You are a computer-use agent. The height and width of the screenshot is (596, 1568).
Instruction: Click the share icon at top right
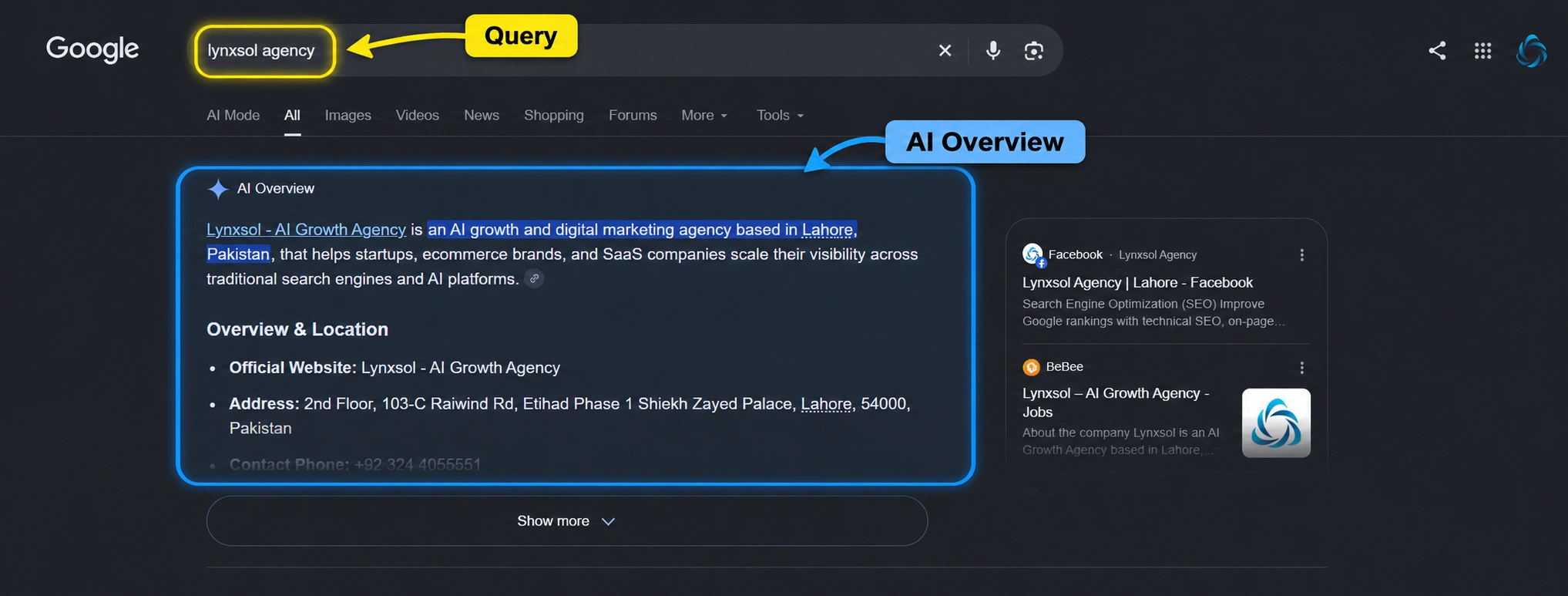pos(1437,51)
